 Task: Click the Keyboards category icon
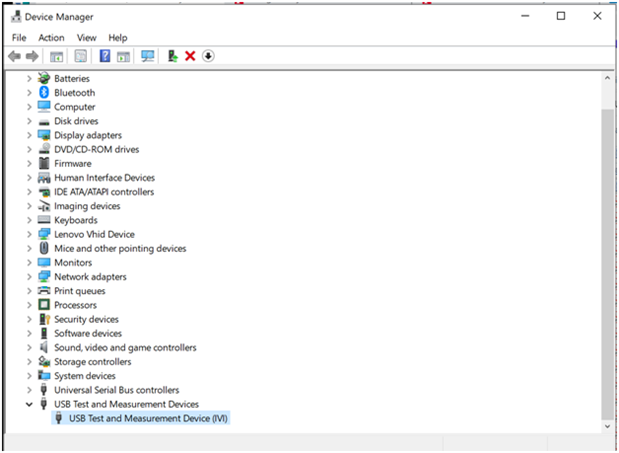(44, 220)
